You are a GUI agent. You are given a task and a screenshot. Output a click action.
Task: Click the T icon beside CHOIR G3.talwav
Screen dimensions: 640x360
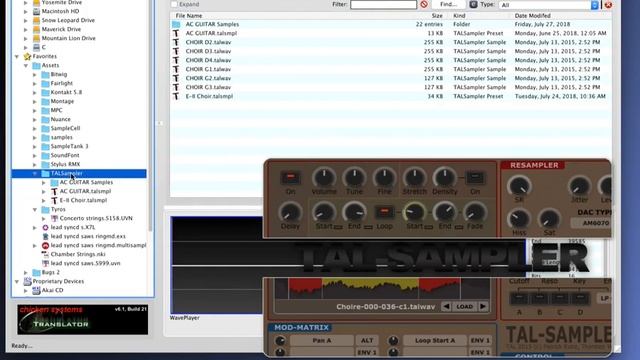tap(176, 87)
